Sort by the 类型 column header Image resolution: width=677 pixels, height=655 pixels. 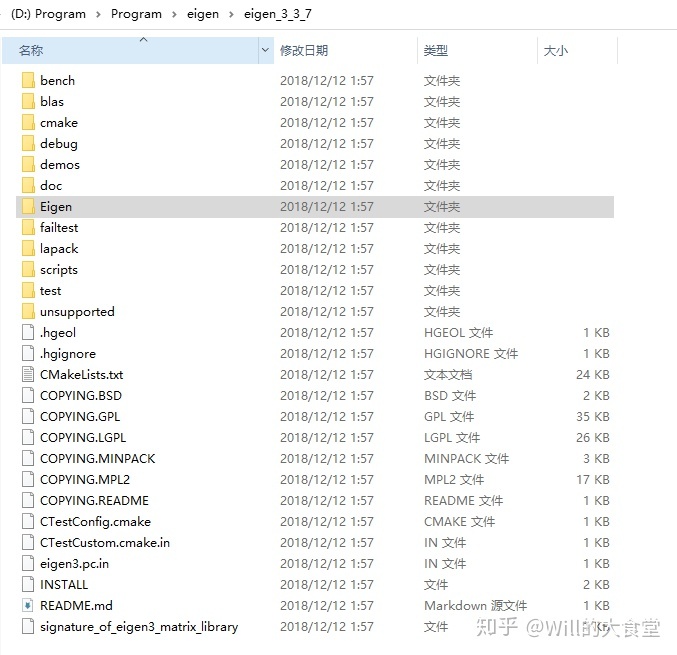[478, 50]
